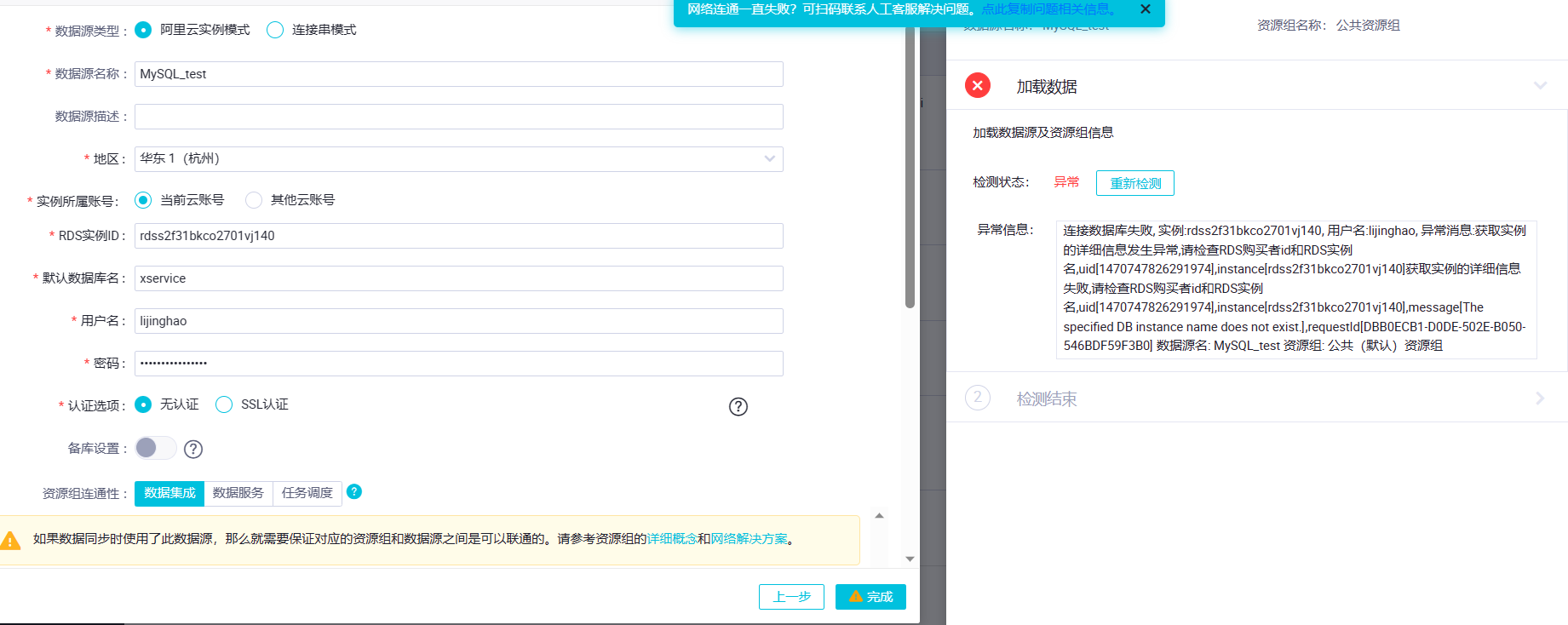Choose 无认证 authentication option

coord(143,404)
